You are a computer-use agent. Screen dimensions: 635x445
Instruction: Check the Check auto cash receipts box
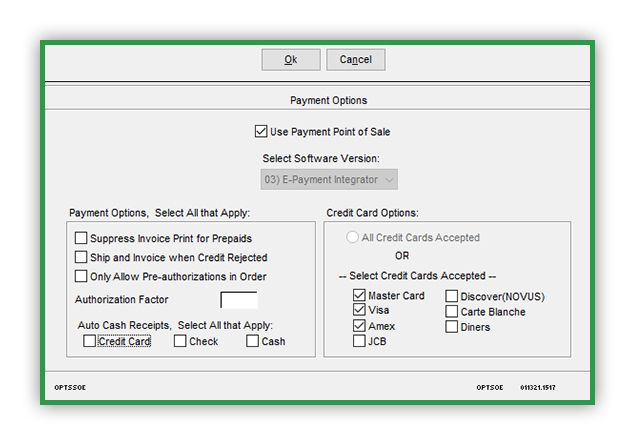point(180,341)
